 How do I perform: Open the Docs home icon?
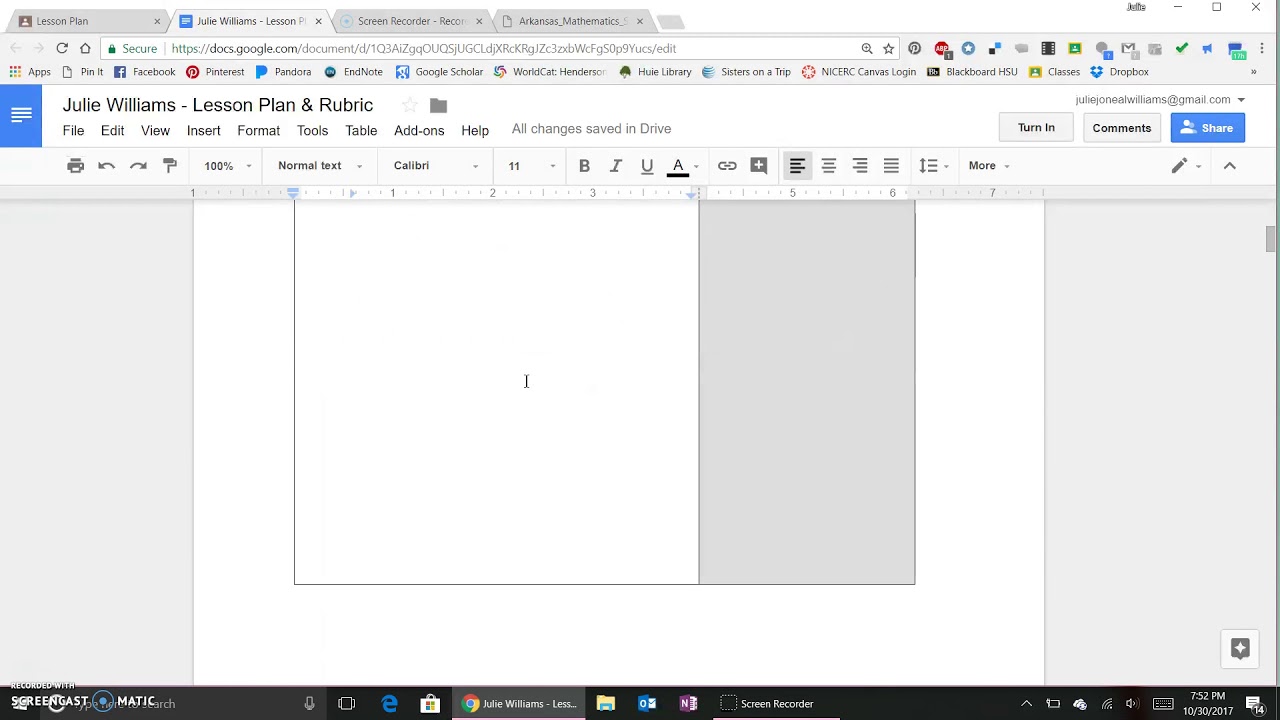(x=21, y=116)
